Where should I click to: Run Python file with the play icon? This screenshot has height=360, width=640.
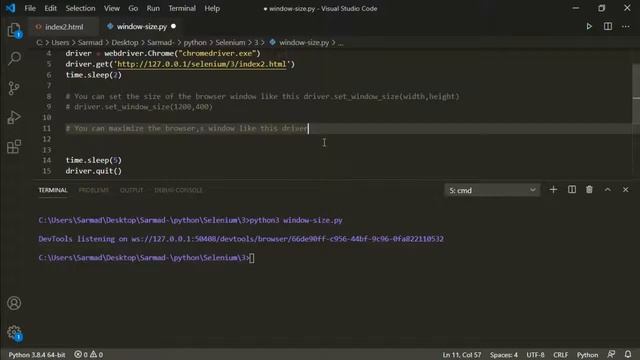click(x=589, y=27)
